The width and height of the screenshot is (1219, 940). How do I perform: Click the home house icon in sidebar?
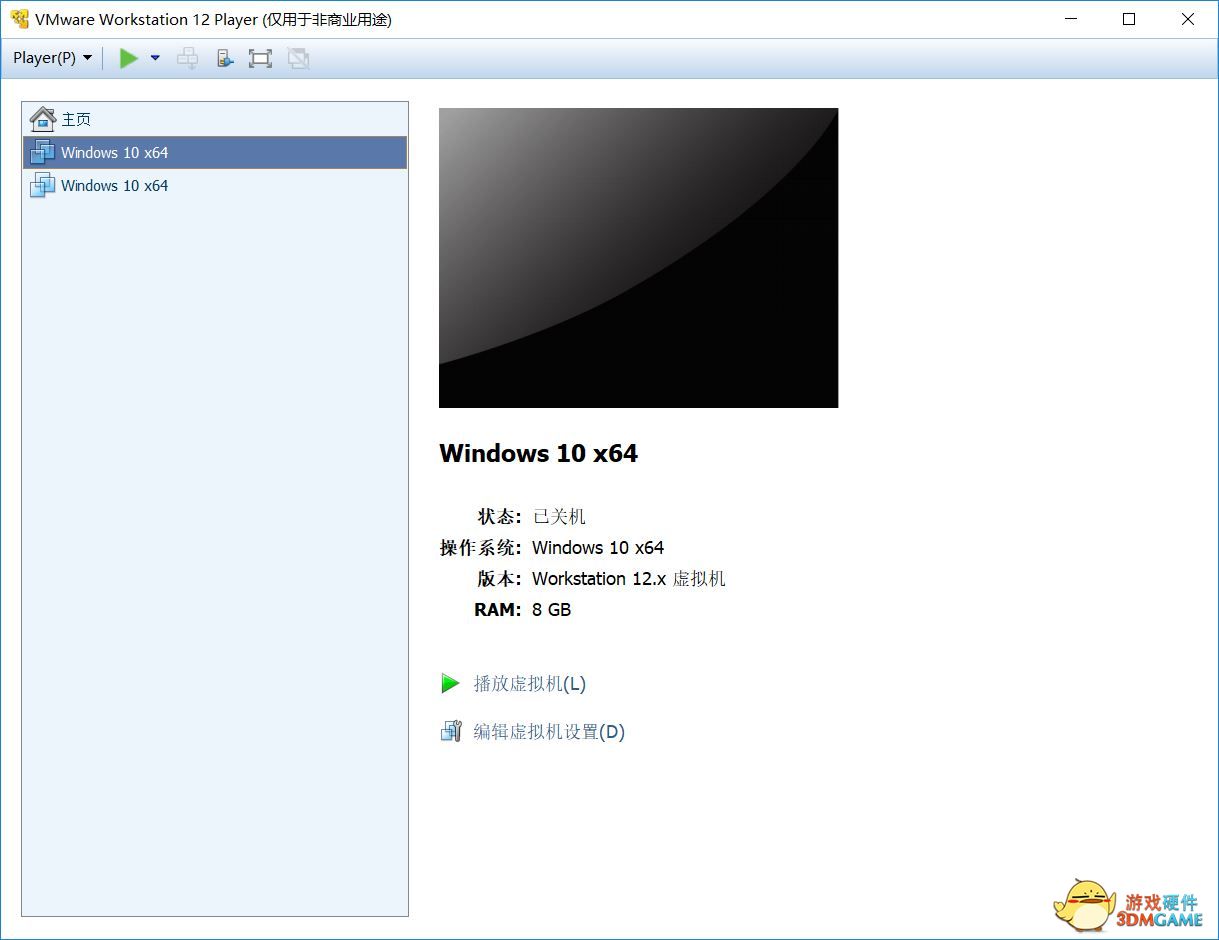click(42, 119)
